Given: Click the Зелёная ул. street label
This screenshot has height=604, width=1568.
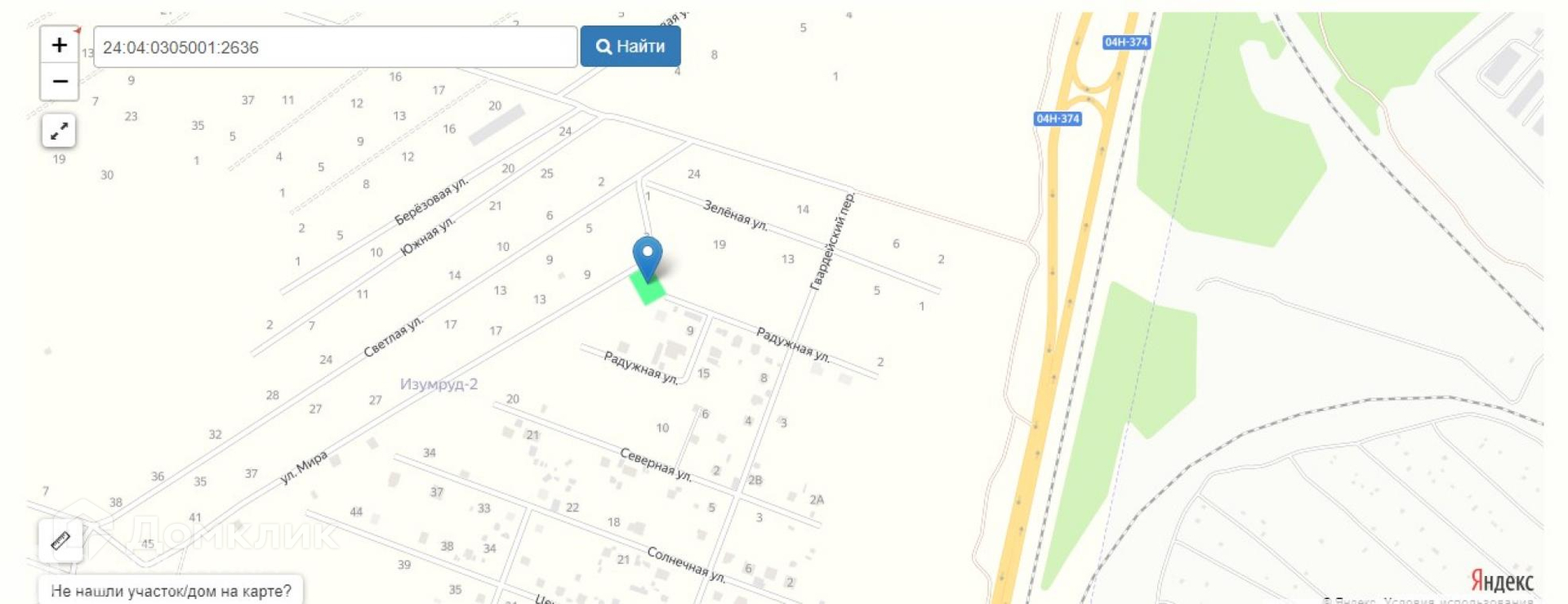Looking at the screenshot, I should [x=736, y=216].
